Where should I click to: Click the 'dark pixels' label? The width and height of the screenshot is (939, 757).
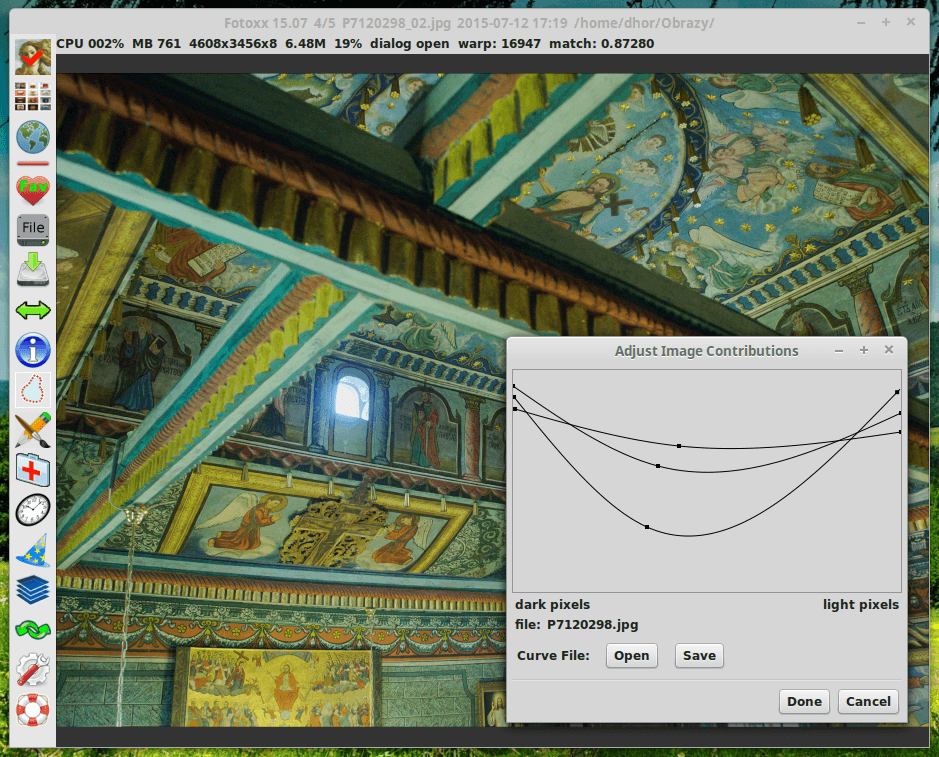[x=552, y=604]
